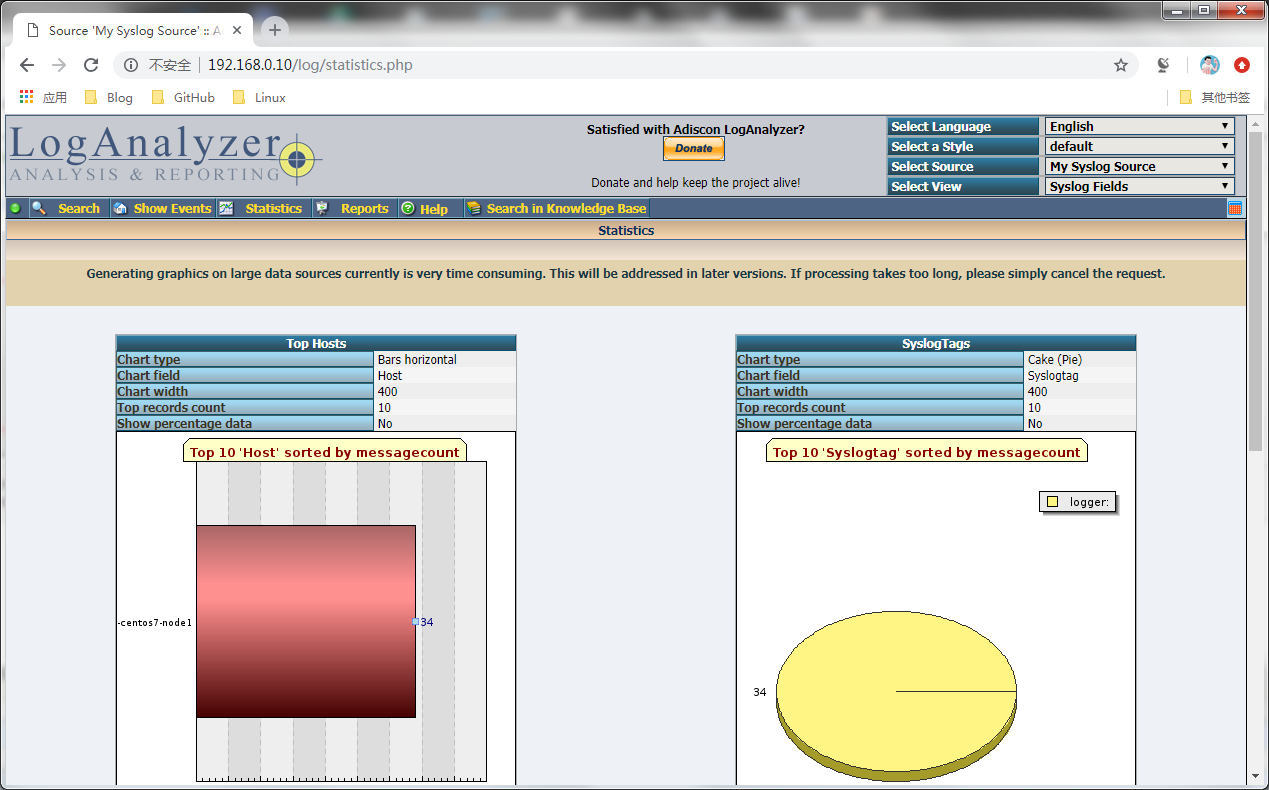This screenshot has height=790, width=1269.
Task: Go forward in browser history
Action: [x=59, y=65]
